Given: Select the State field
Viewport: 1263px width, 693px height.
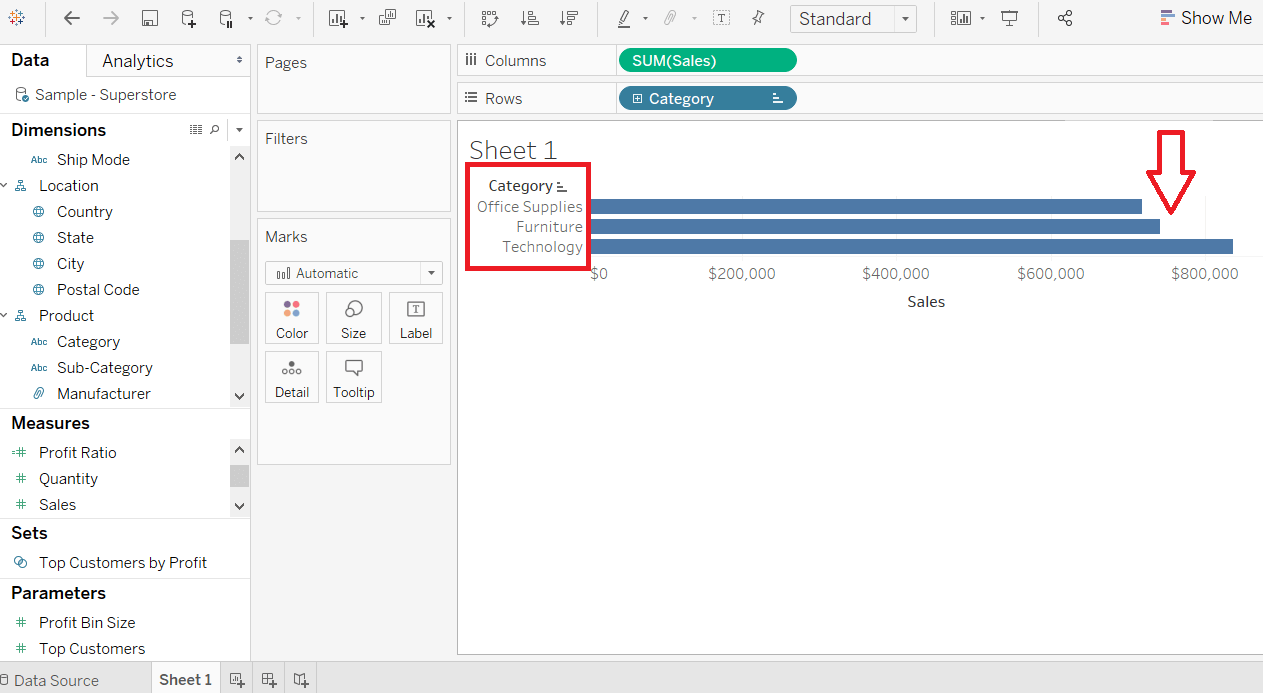Looking at the screenshot, I should click(75, 238).
